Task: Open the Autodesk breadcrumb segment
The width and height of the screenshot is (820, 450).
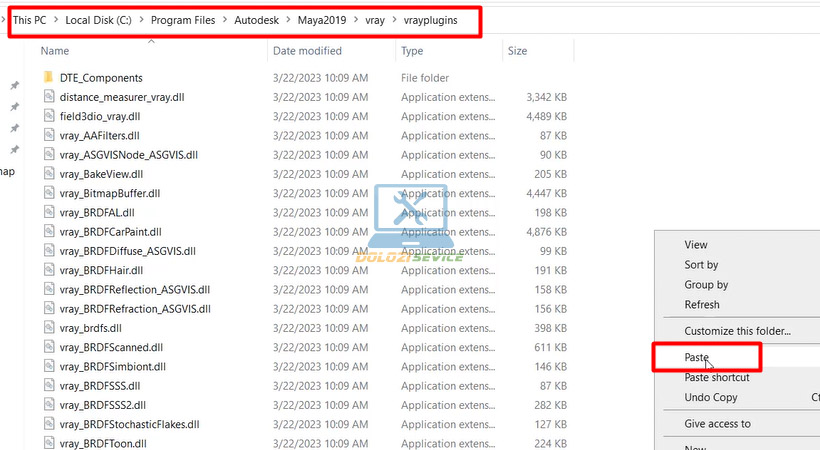Action: click(x=256, y=20)
